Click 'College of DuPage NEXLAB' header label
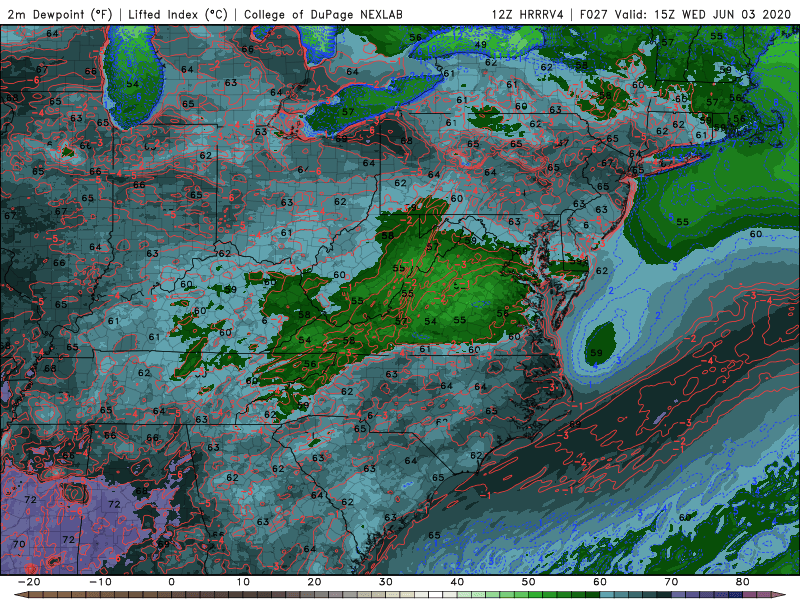 click(x=323, y=14)
